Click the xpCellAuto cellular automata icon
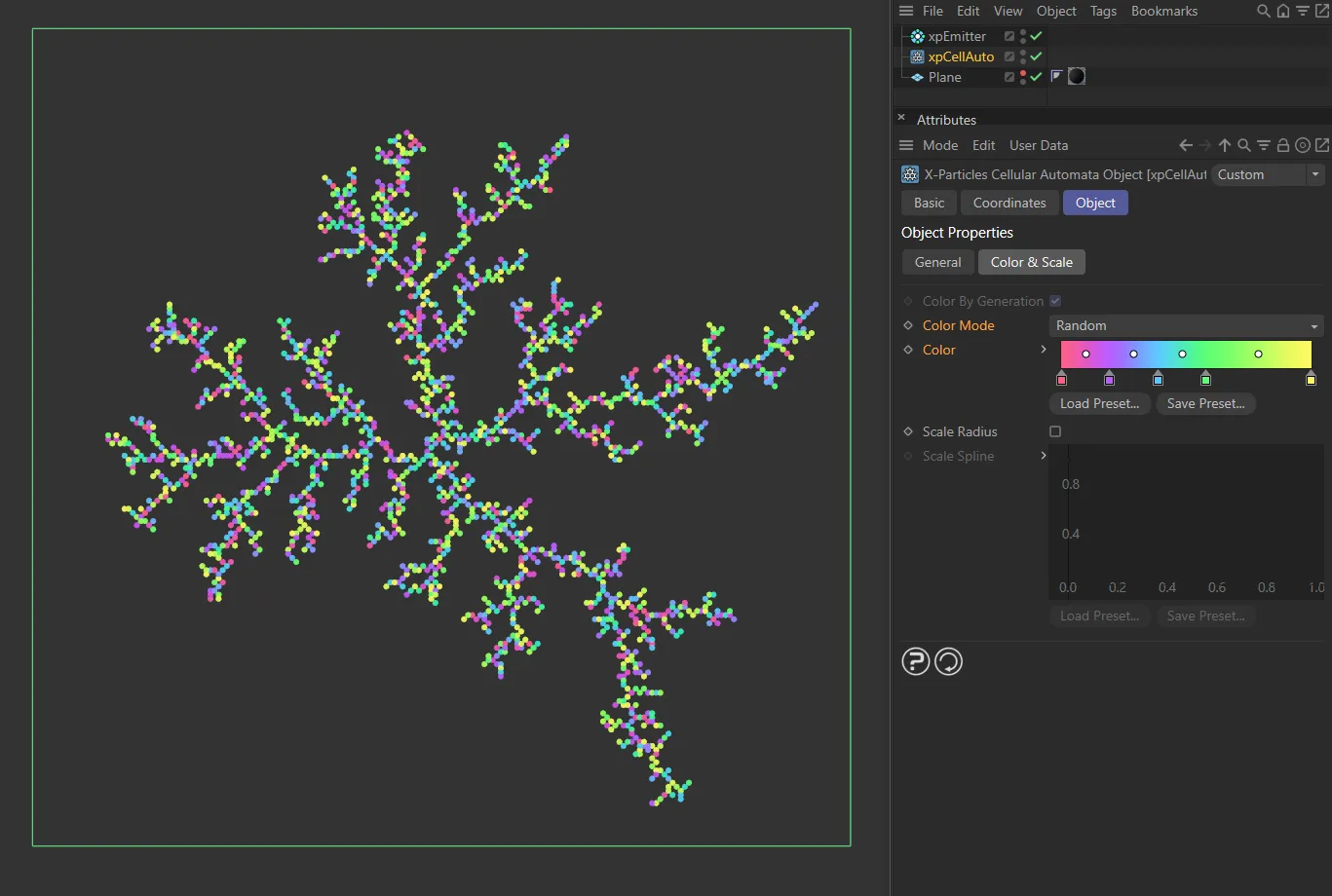 click(x=916, y=56)
